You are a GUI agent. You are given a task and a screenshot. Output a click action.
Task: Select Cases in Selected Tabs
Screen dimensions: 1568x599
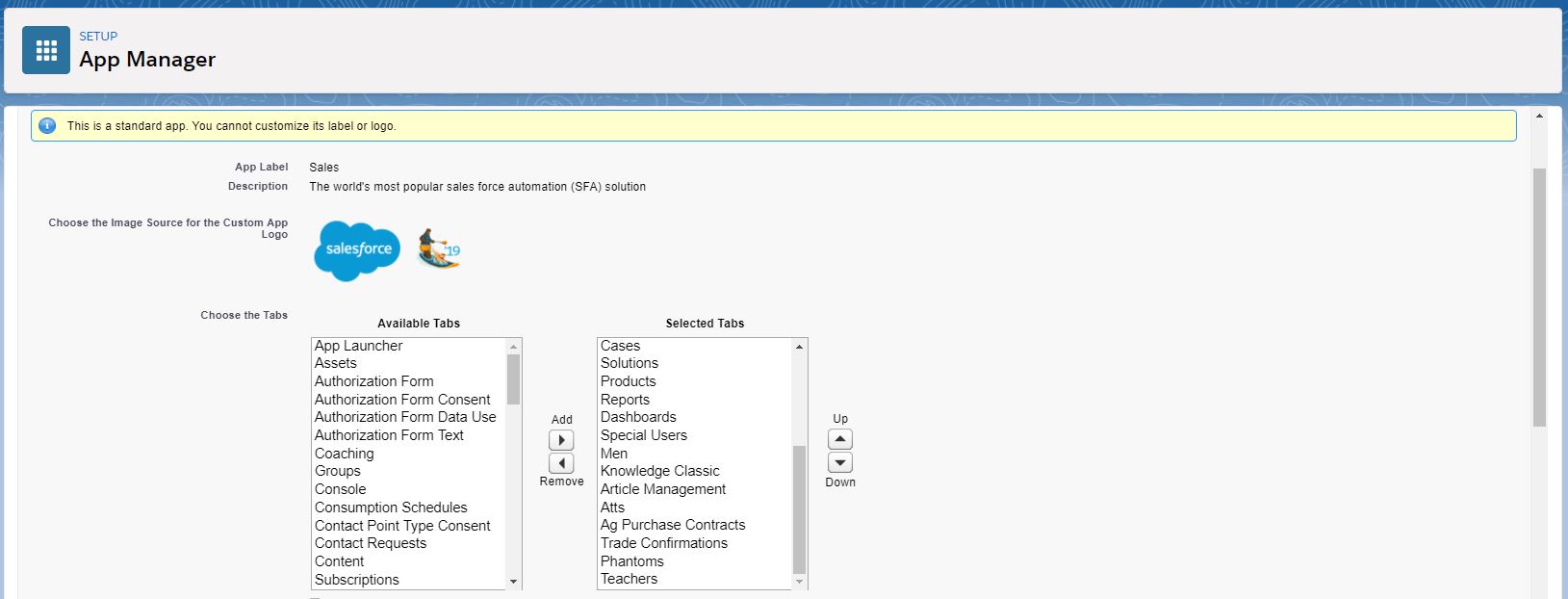click(x=694, y=346)
